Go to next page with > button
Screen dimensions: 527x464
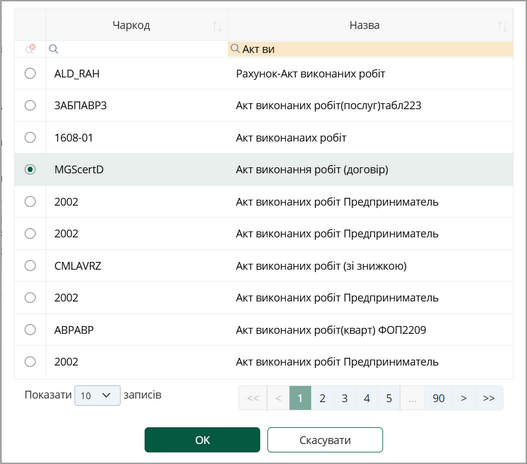click(x=464, y=398)
